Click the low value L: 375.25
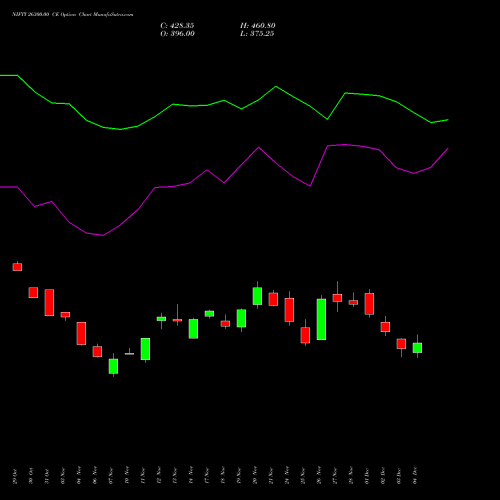 point(257,34)
